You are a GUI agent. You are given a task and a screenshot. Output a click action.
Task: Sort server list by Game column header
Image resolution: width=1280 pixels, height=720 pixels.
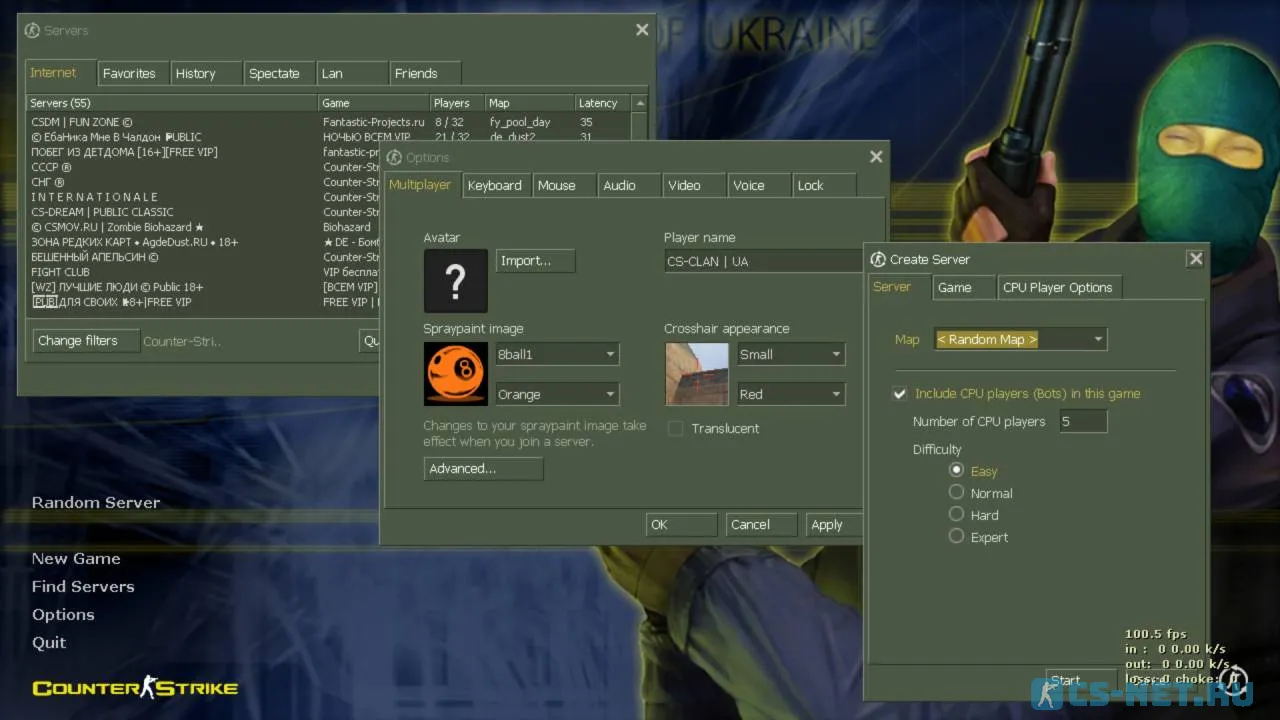[x=374, y=103]
